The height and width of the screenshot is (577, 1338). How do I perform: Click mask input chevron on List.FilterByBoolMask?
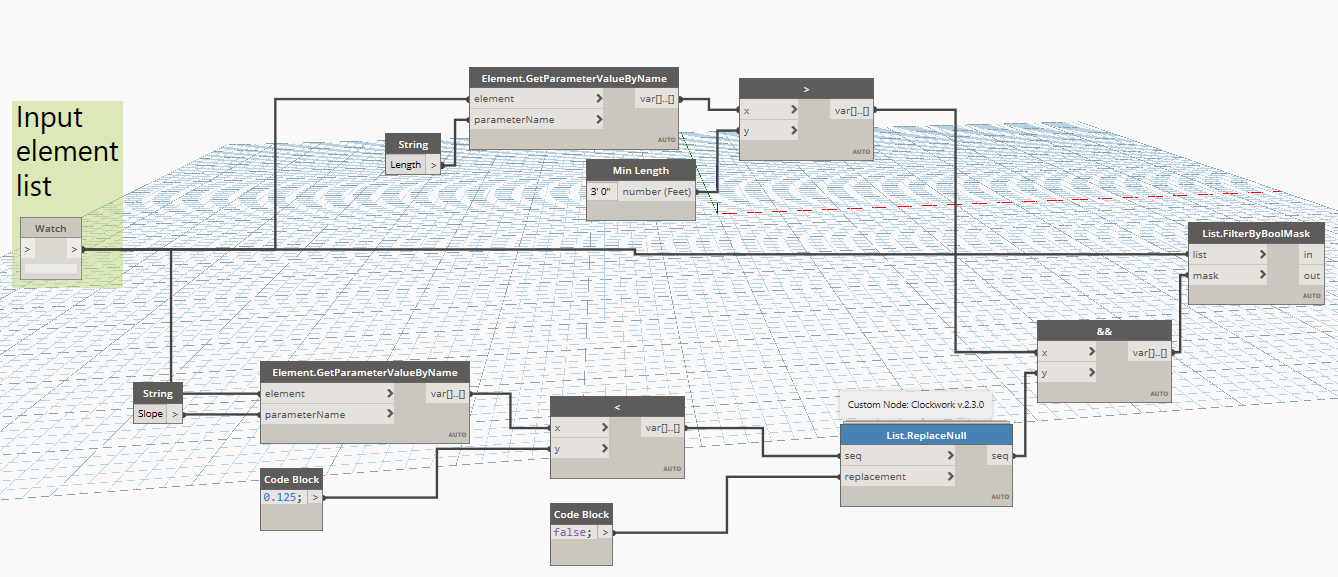(1264, 275)
